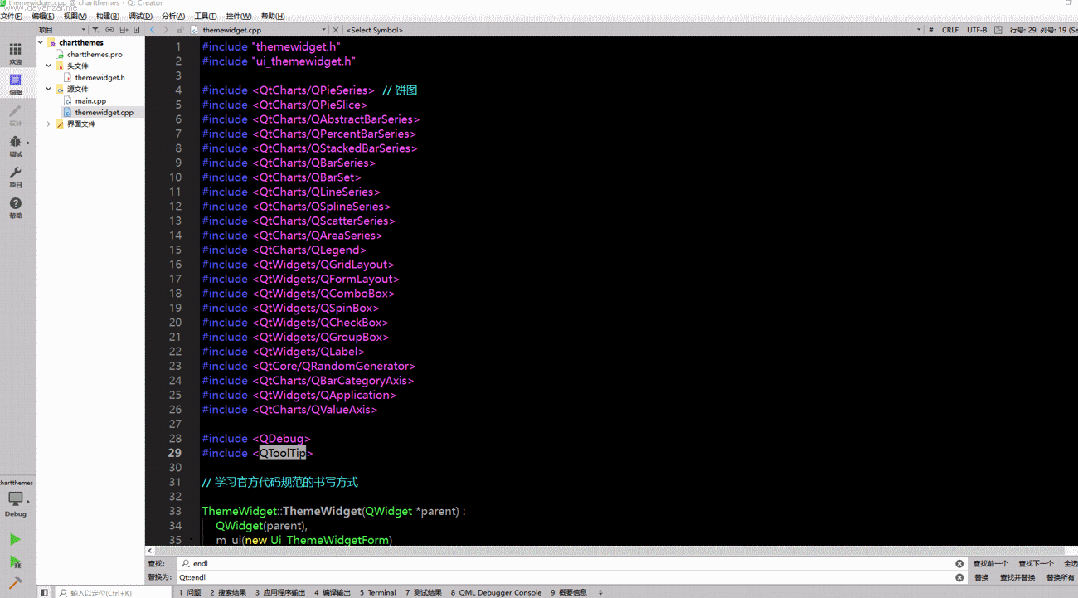
Task: Click the Build project hammer icon
Action: click(15, 584)
